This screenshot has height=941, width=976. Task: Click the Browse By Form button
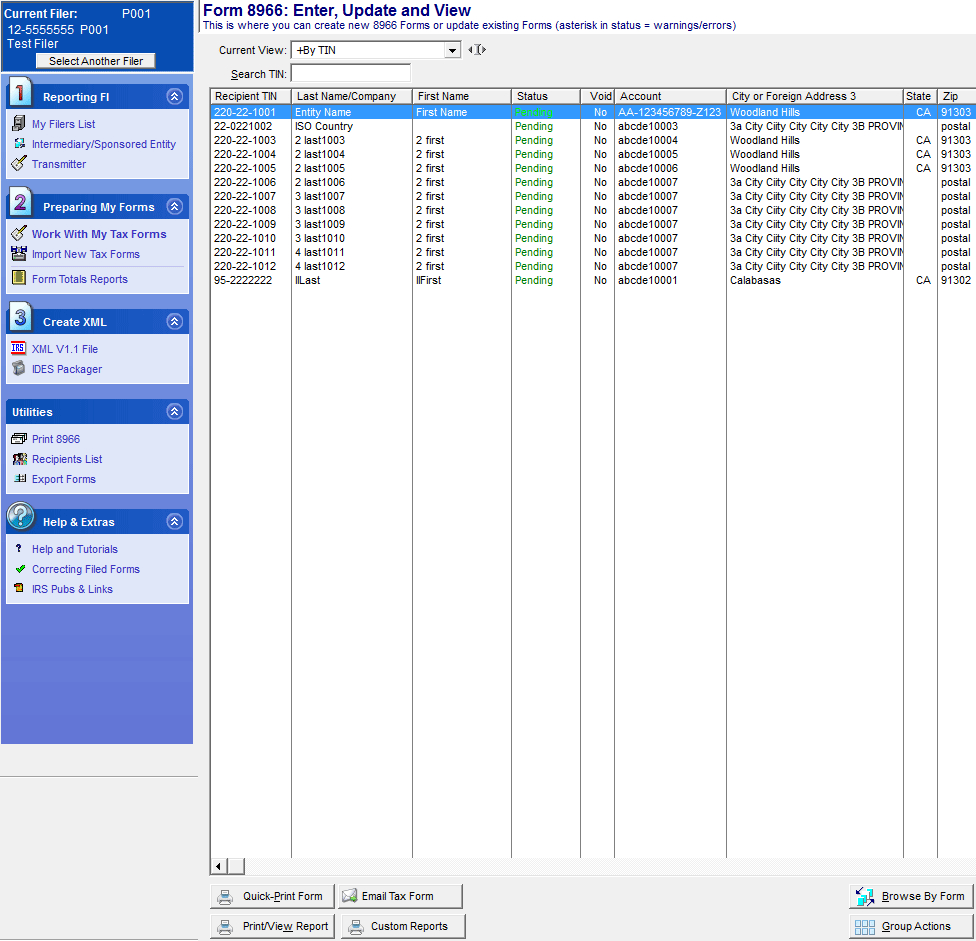[911, 896]
